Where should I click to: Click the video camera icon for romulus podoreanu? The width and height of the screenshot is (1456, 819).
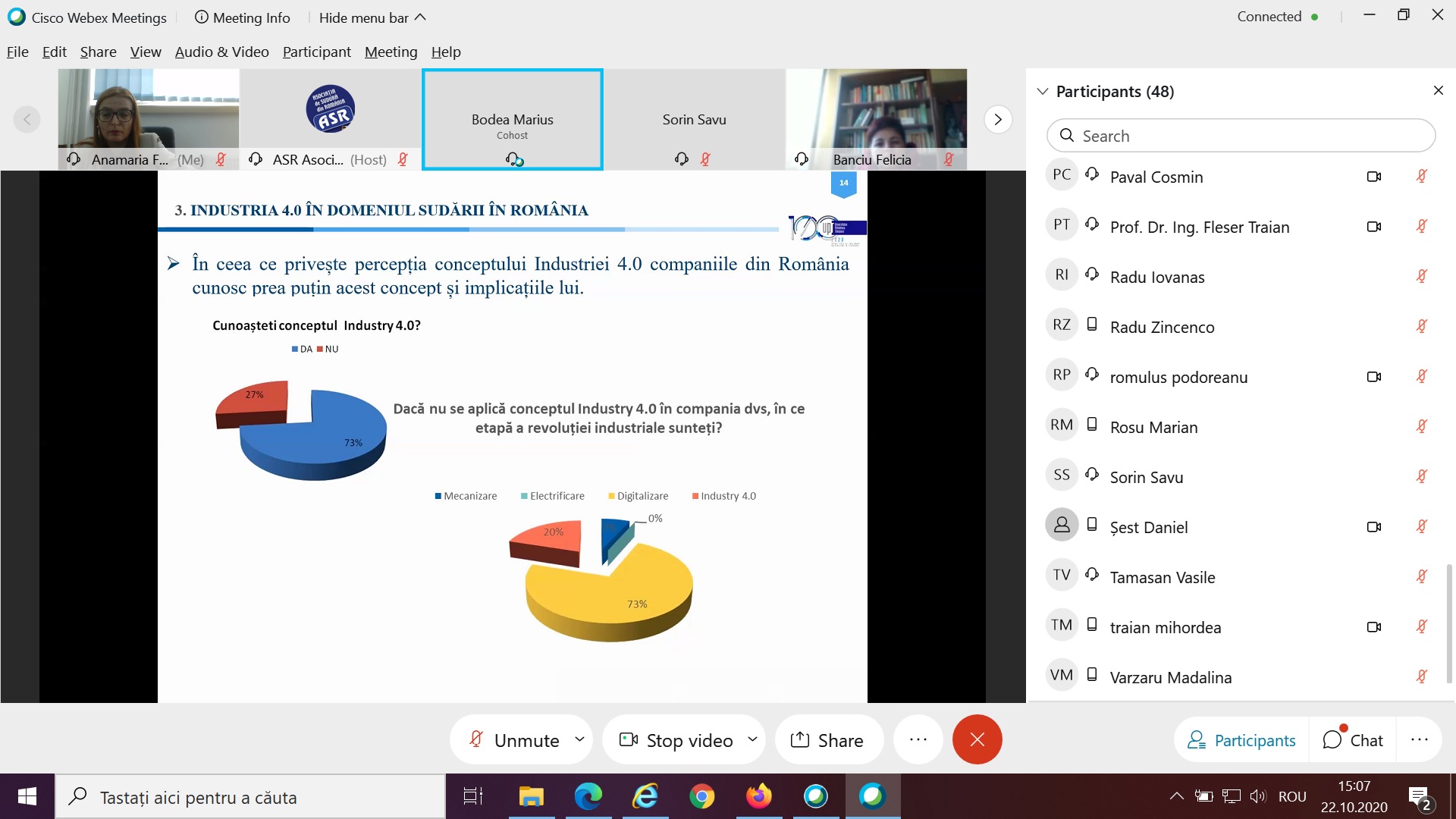pyautogui.click(x=1373, y=377)
